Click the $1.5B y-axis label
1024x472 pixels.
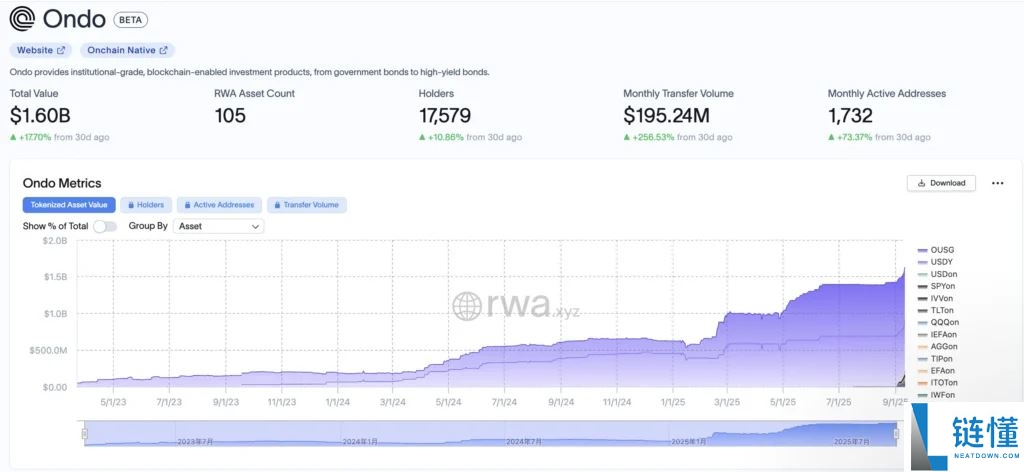point(55,277)
